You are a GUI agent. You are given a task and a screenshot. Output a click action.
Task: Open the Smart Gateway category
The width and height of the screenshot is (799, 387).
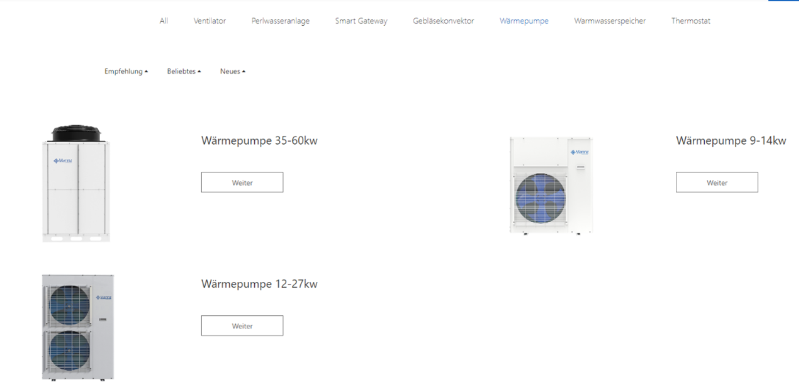point(361,21)
